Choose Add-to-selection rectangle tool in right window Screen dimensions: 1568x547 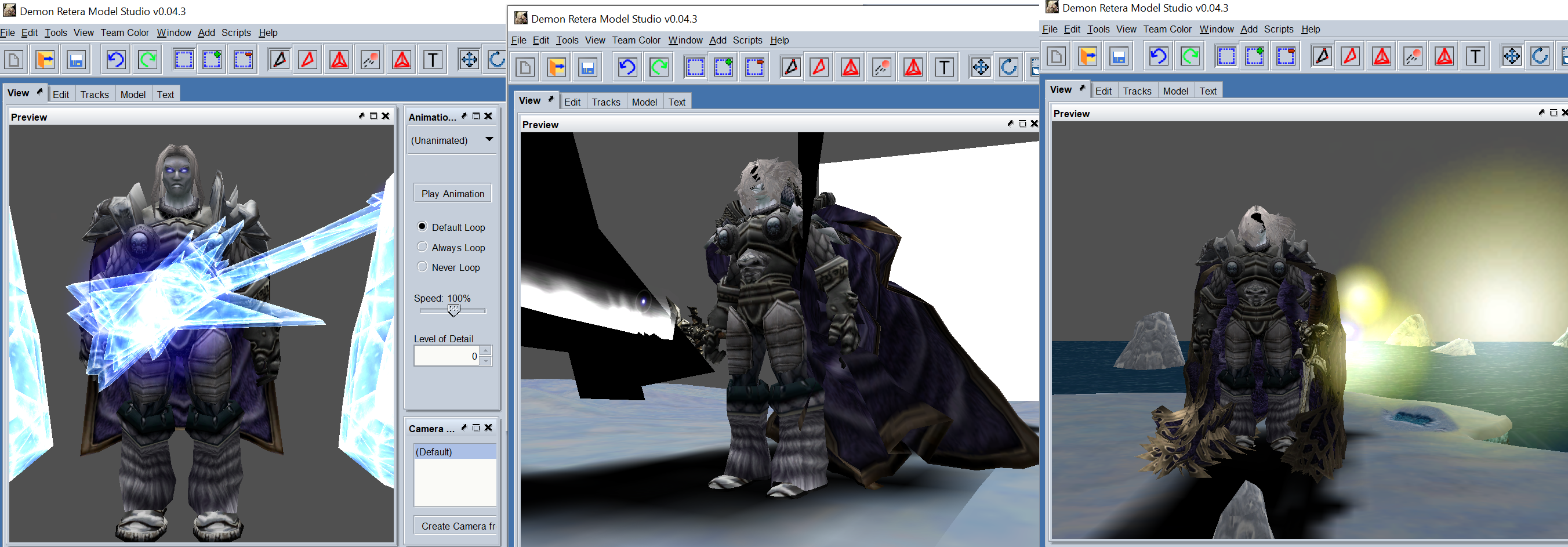click(x=1255, y=57)
